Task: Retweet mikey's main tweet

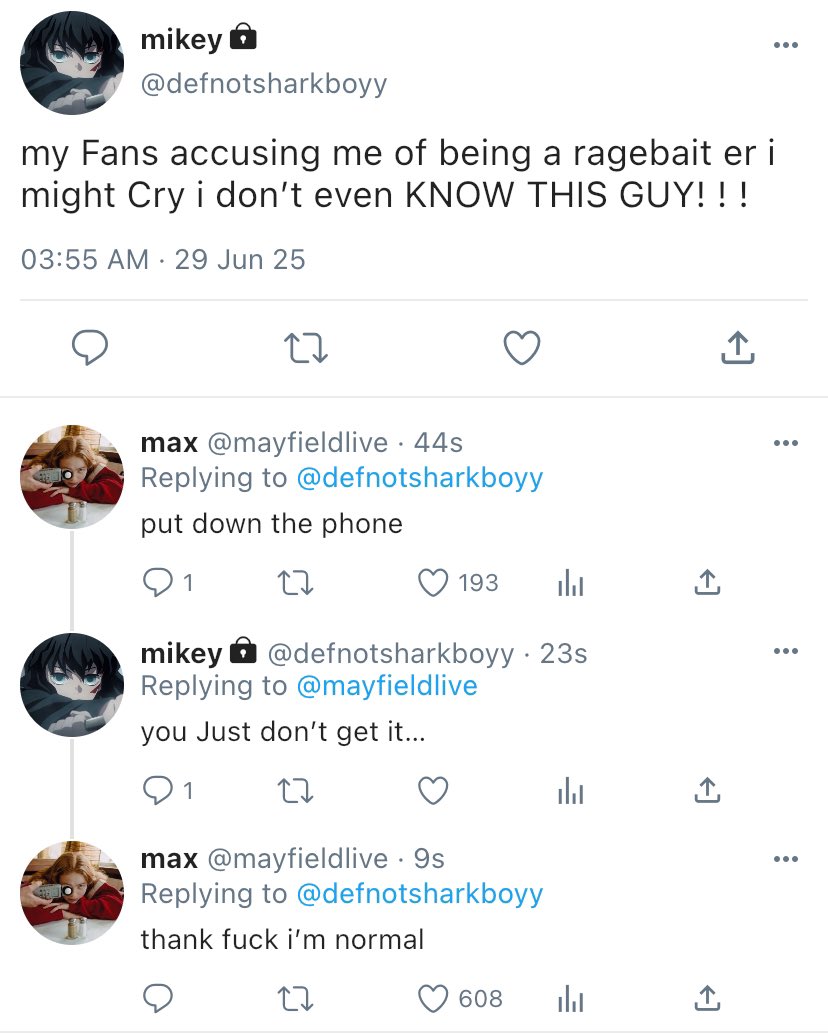Action: point(306,348)
